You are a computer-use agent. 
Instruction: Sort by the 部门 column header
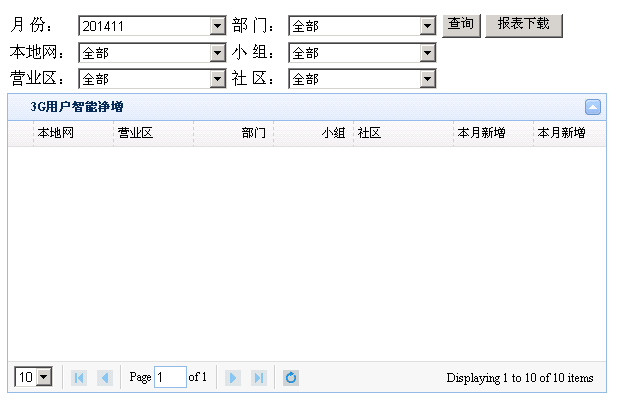point(233,133)
